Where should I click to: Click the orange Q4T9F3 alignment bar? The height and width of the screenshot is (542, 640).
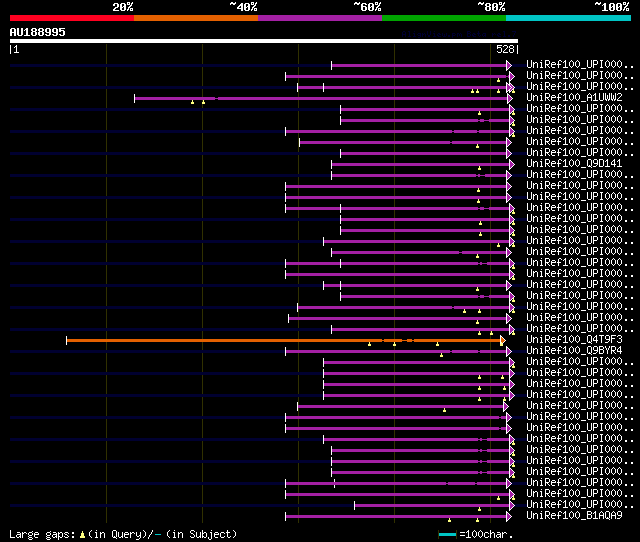284,340
